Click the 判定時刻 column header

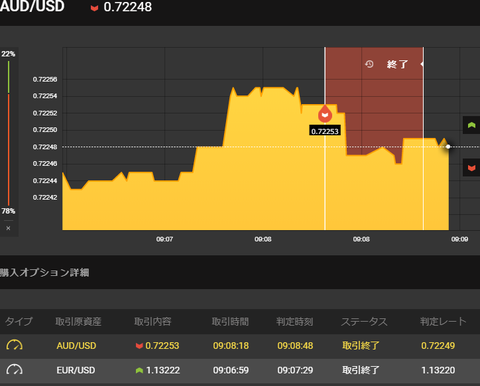coord(295,322)
